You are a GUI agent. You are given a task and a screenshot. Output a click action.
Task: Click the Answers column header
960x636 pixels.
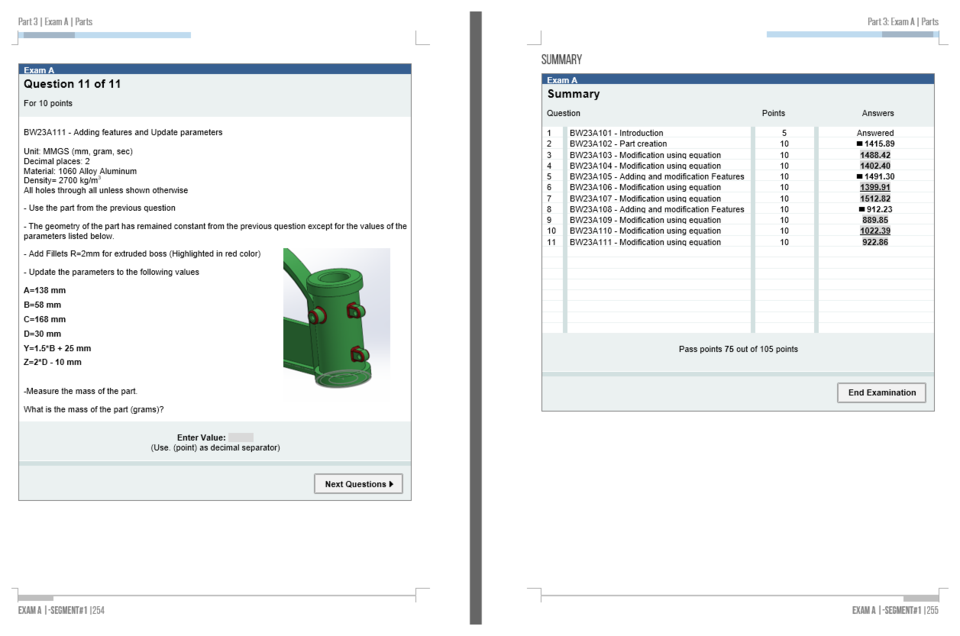pos(878,113)
